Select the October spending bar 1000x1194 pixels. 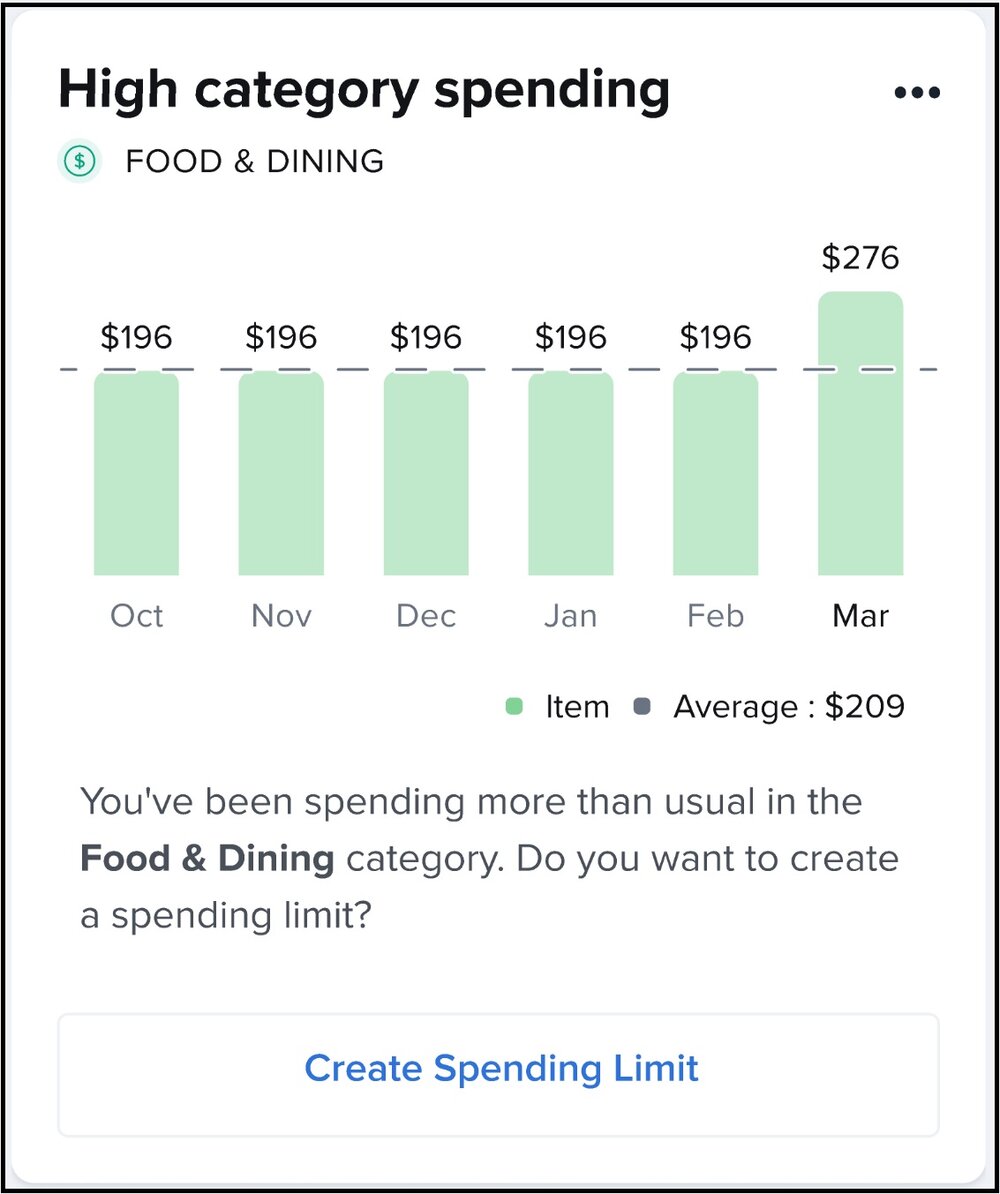(136, 473)
